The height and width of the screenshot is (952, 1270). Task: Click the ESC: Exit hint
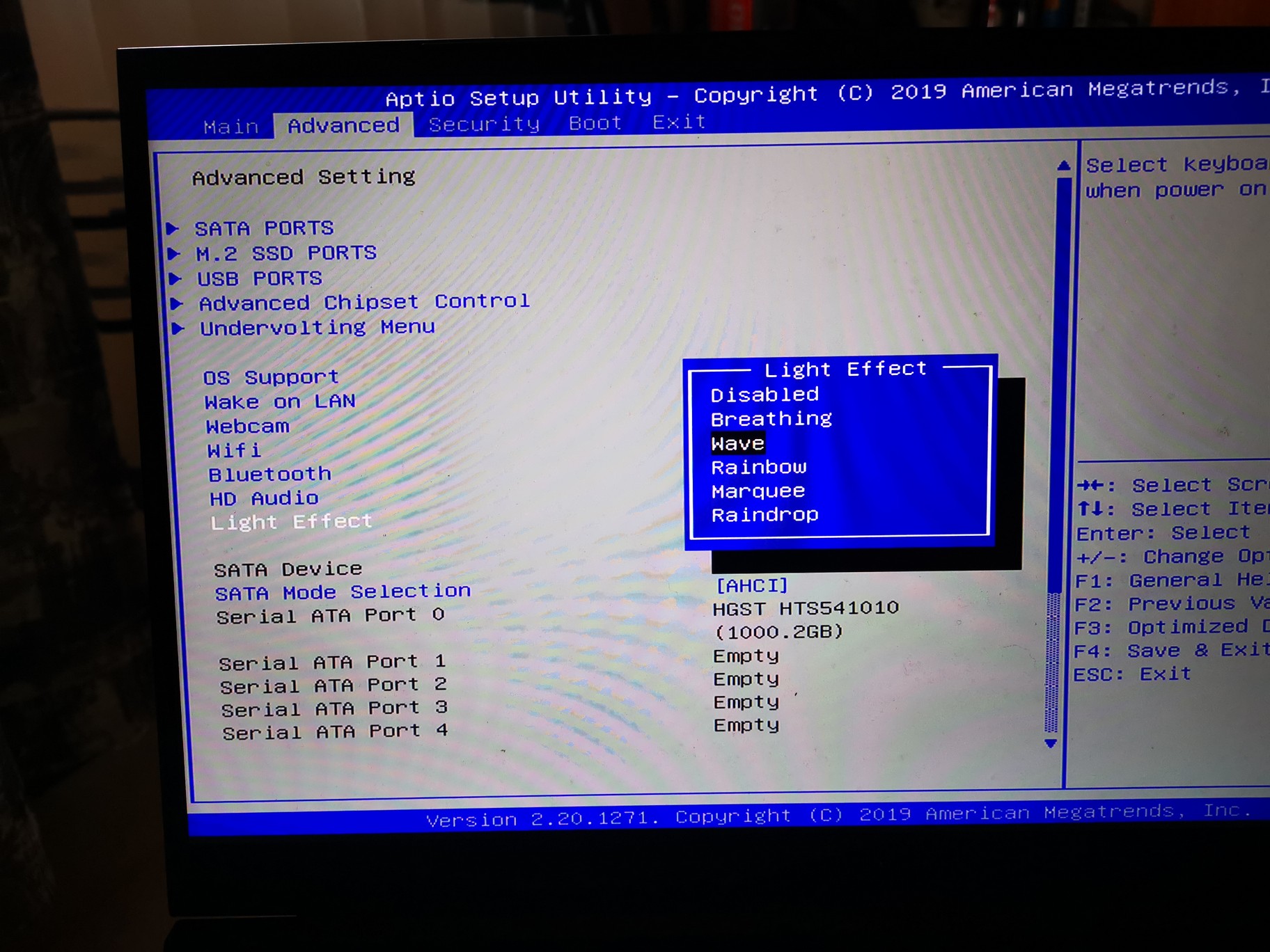[1132, 674]
